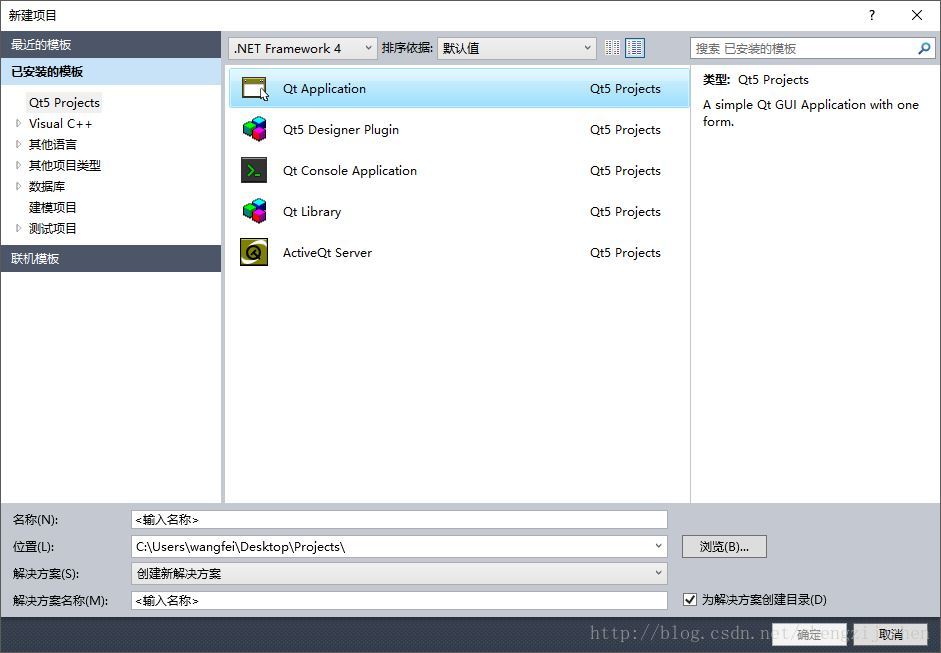Close the 新建项目 dialog
The height and width of the screenshot is (653, 941).
(x=917, y=16)
